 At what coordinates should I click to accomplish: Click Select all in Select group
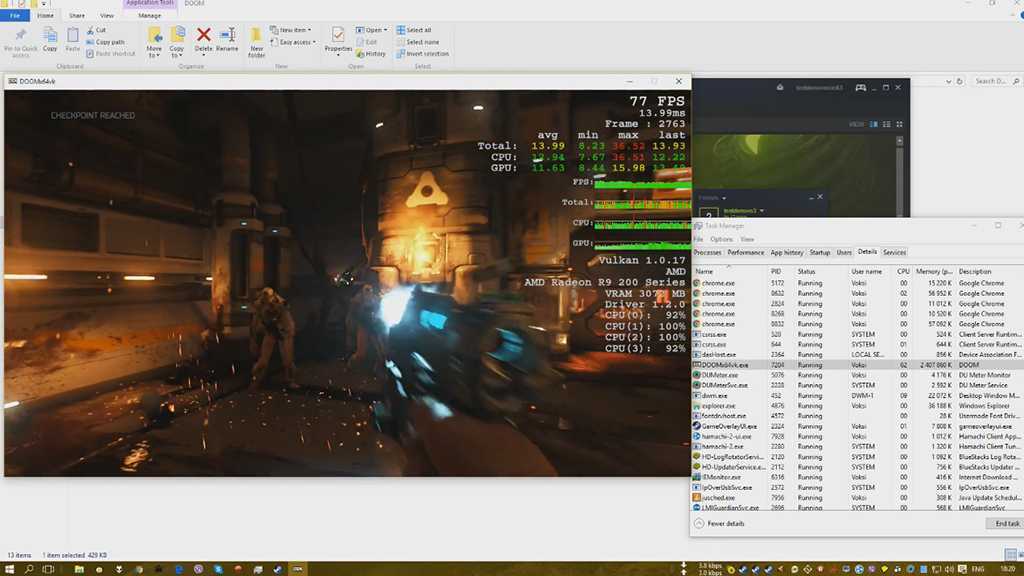coord(413,30)
